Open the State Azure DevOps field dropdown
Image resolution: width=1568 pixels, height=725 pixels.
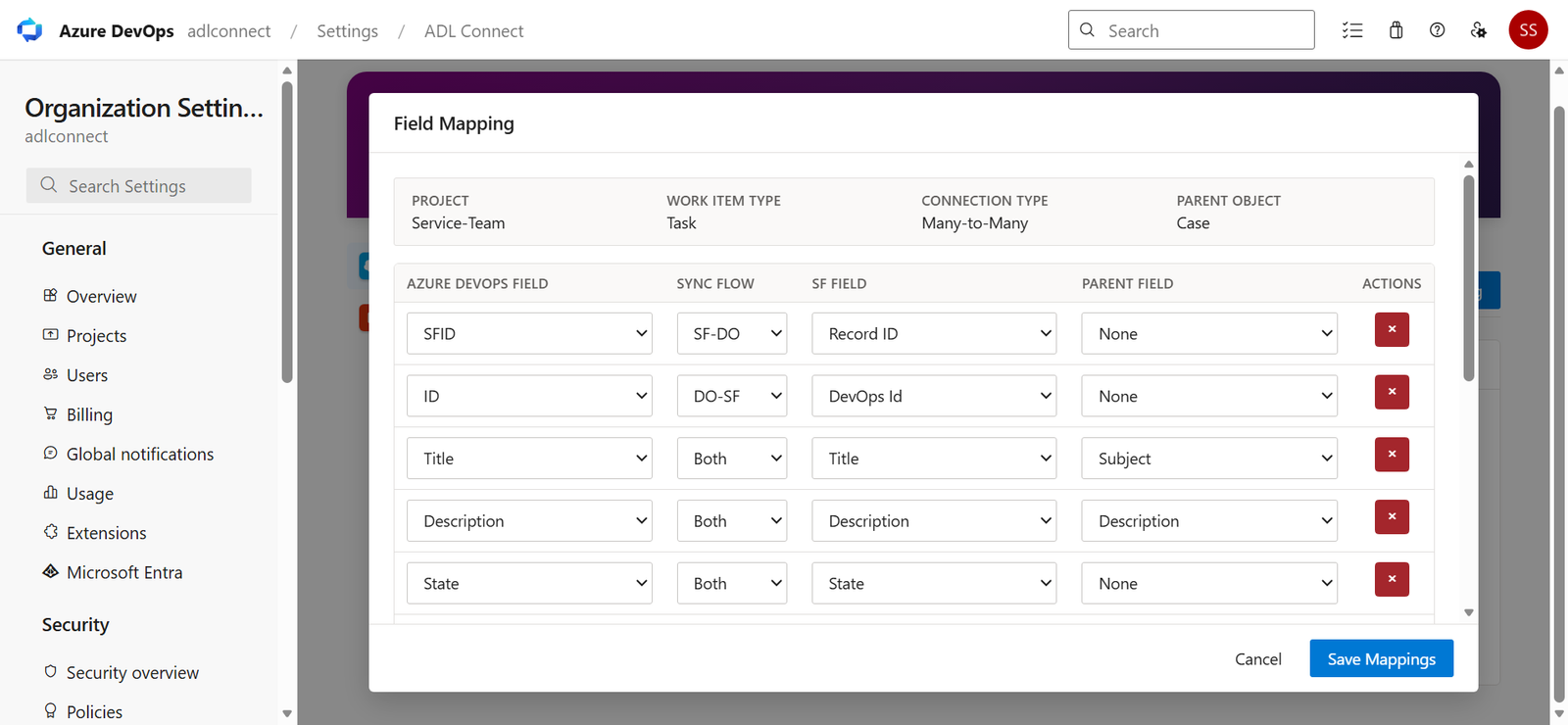pos(529,583)
